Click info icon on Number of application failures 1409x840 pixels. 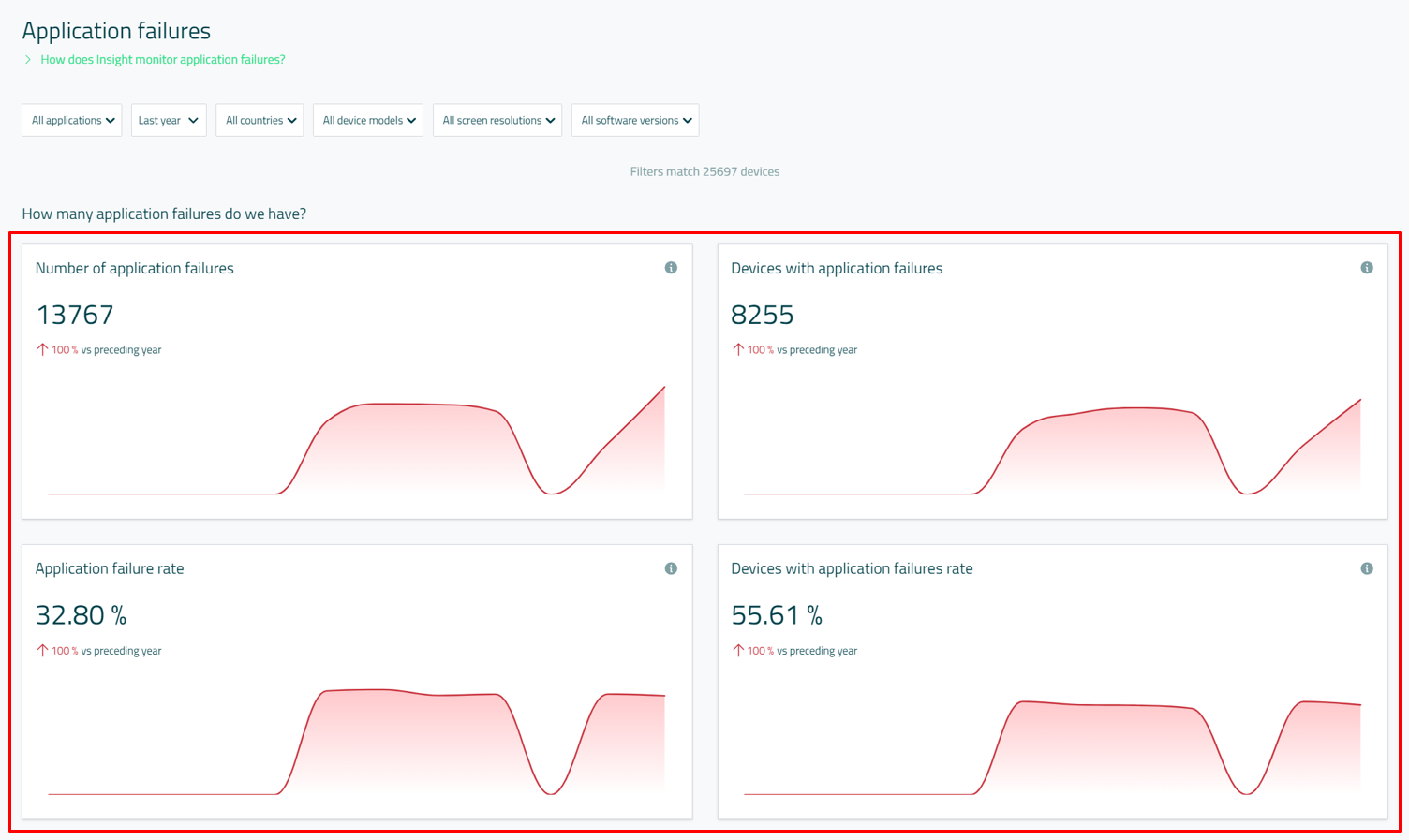pos(671,268)
